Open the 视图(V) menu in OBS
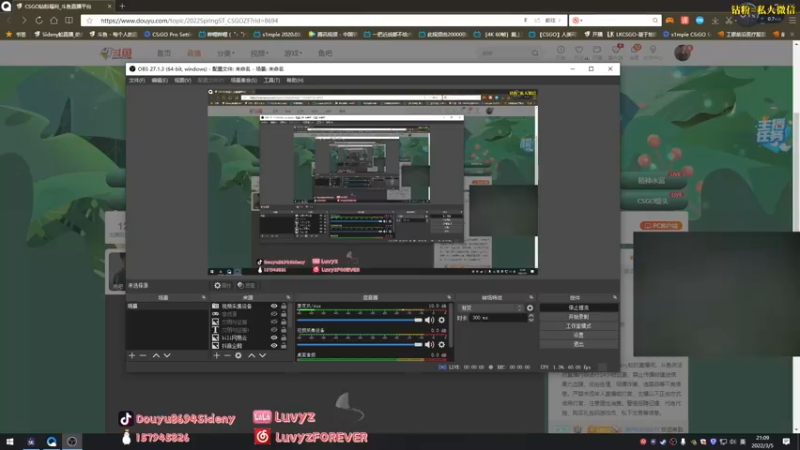 pyautogui.click(x=183, y=80)
